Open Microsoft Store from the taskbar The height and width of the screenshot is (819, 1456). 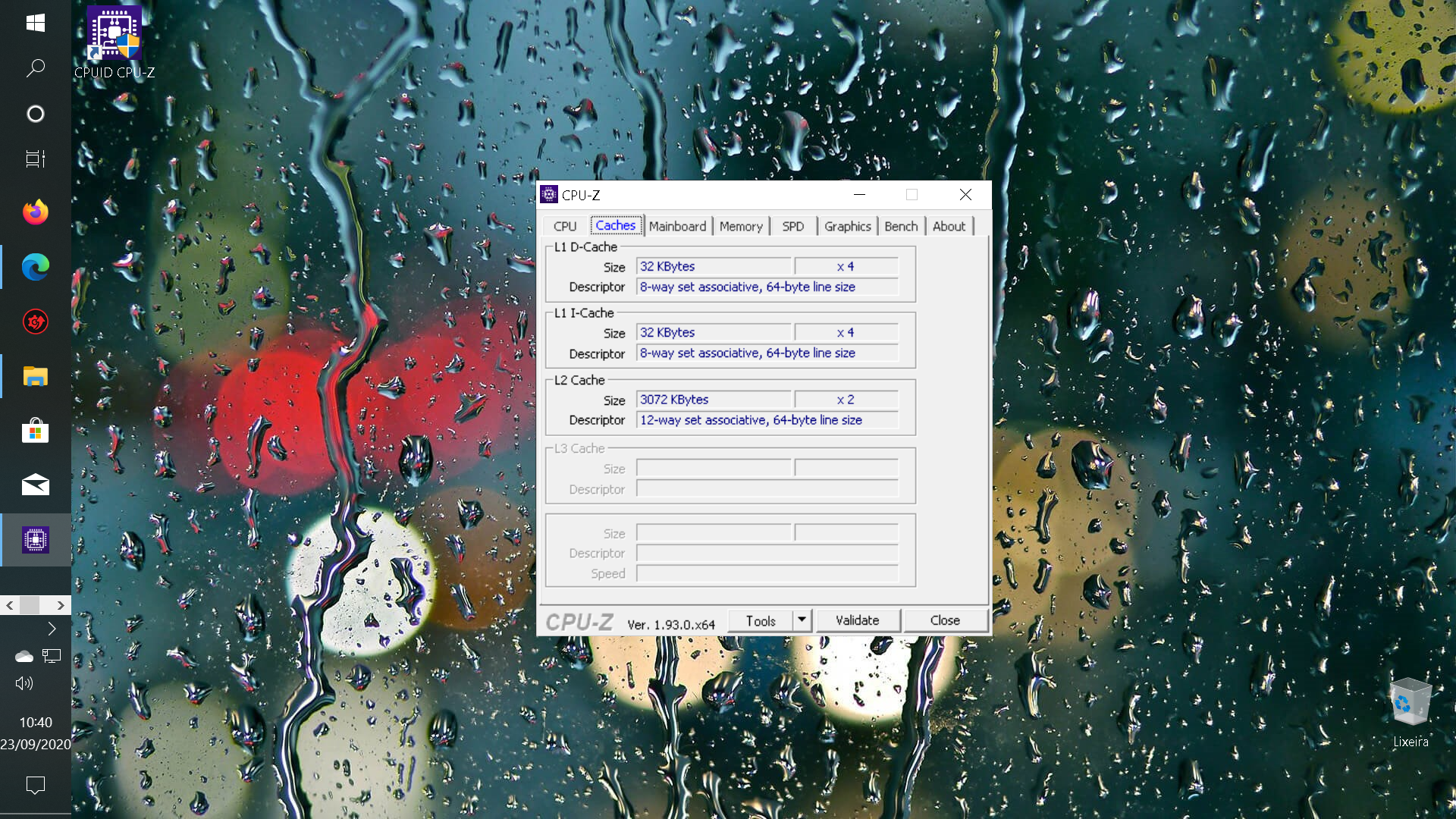(36, 431)
